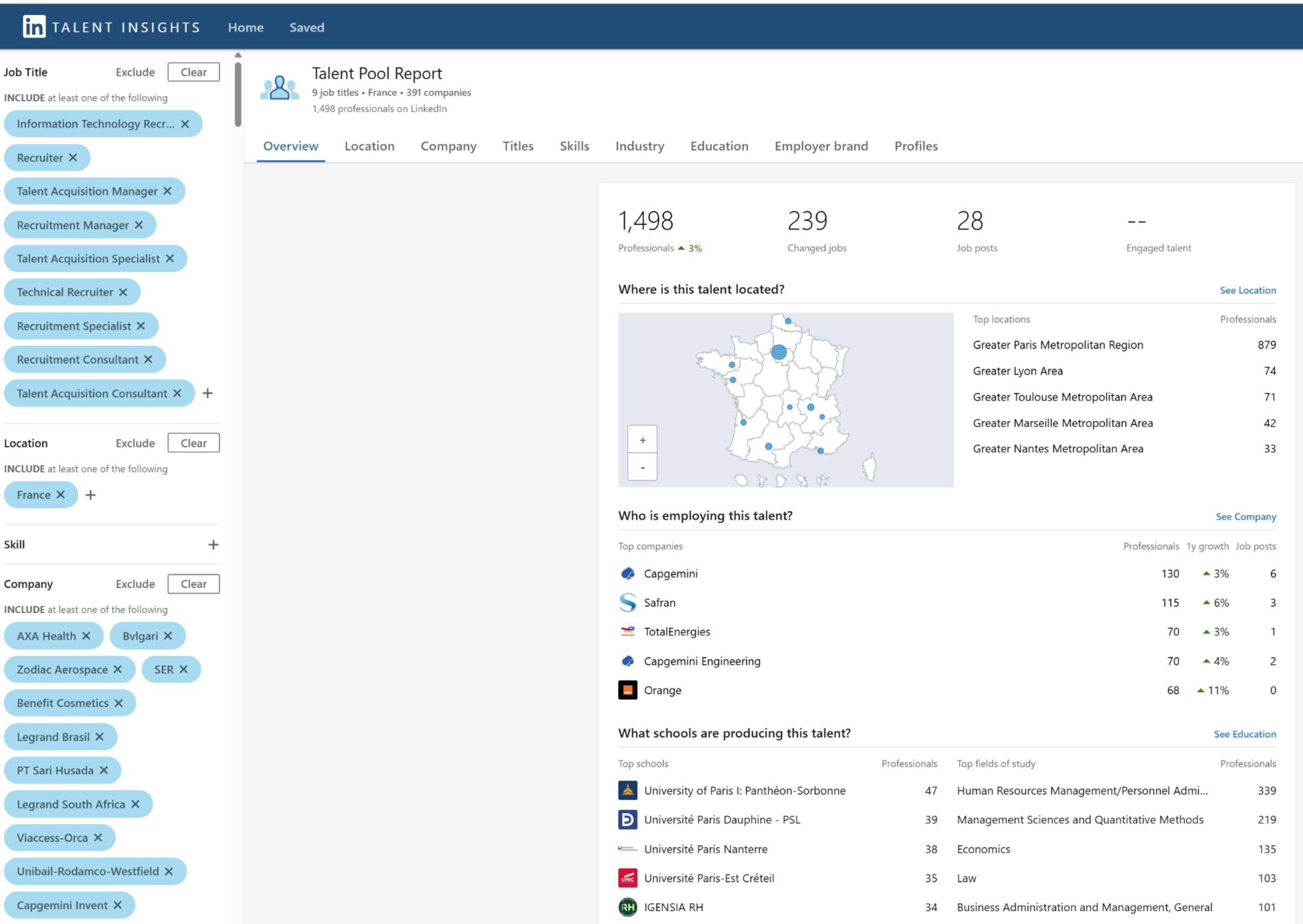The image size is (1303, 924).
Task: Click the Université Paris Dauphine logo
Action: click(627, 820)
